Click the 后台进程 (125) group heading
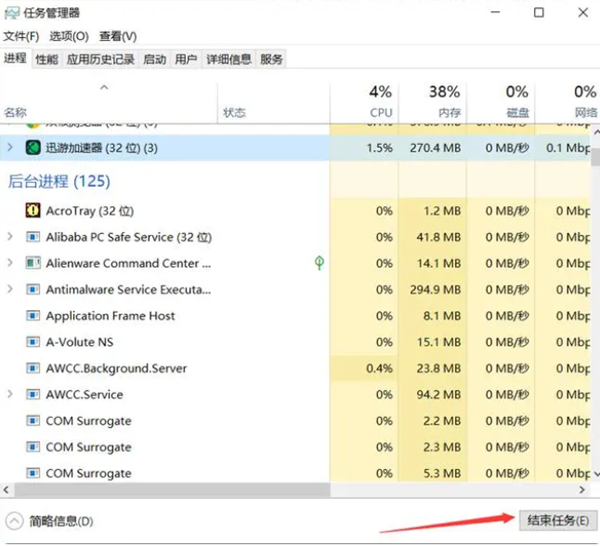This screenshot has height=546, width=600. tap(59, 181)
